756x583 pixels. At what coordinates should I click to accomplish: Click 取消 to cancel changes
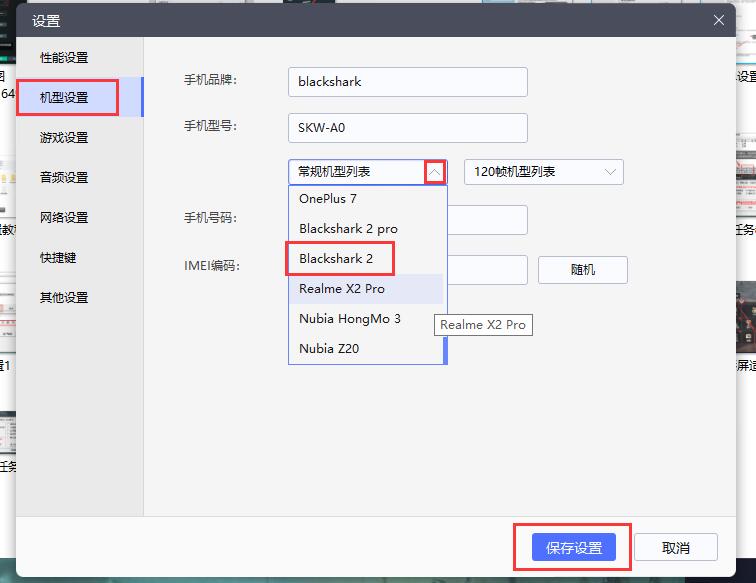(x=675, y=547)
